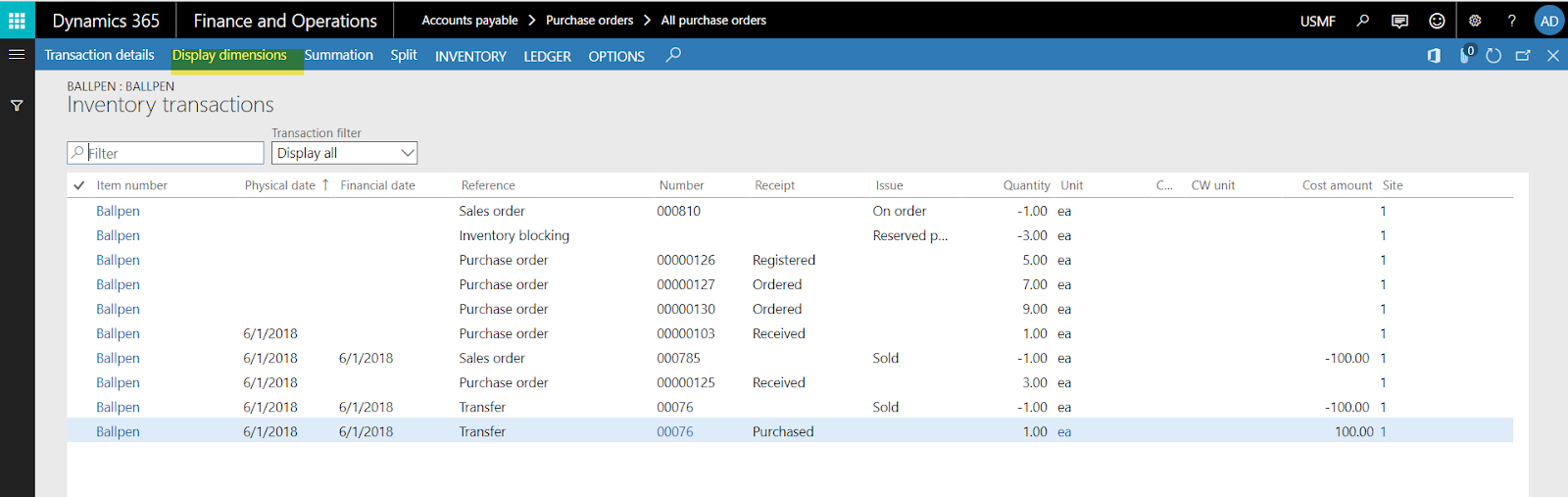
Task: Expand the INVENTORY action menu
Action: coord(470,56)
